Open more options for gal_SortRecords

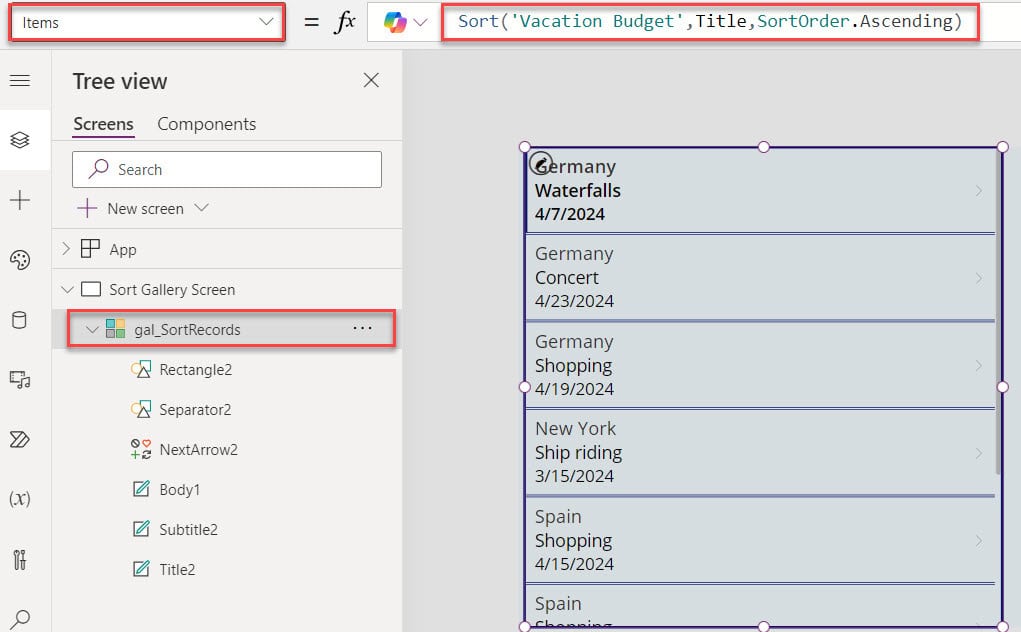pyautogui.click(x=362, y=328)
